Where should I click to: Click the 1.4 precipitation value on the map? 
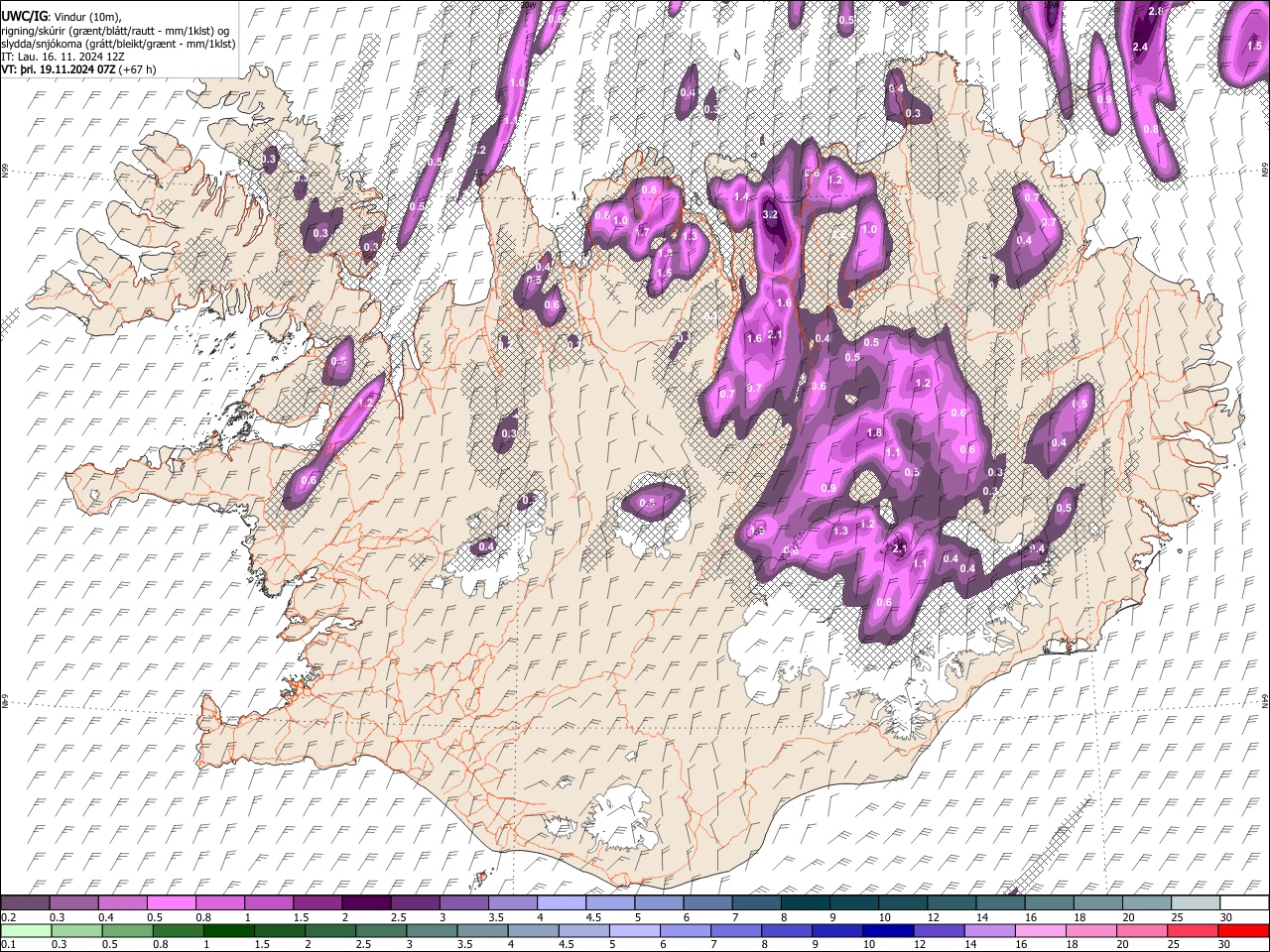pyautogui.click(x=740, y=196)
